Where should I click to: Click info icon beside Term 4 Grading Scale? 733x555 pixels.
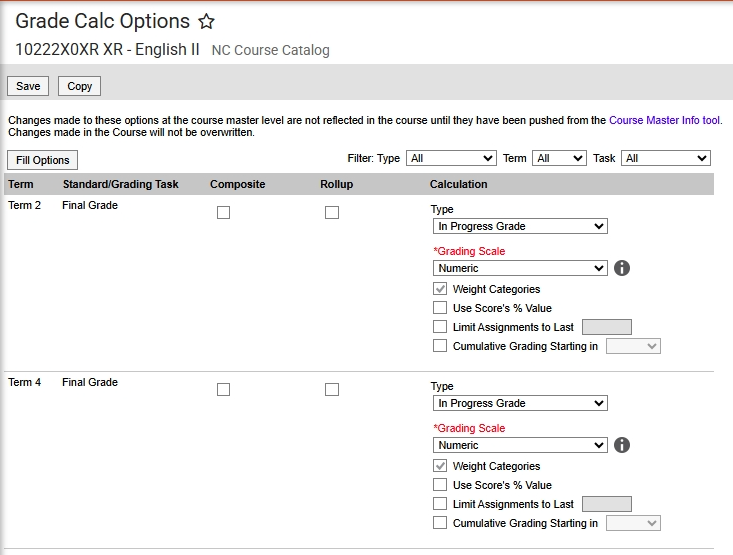click(x=621, y=445)
